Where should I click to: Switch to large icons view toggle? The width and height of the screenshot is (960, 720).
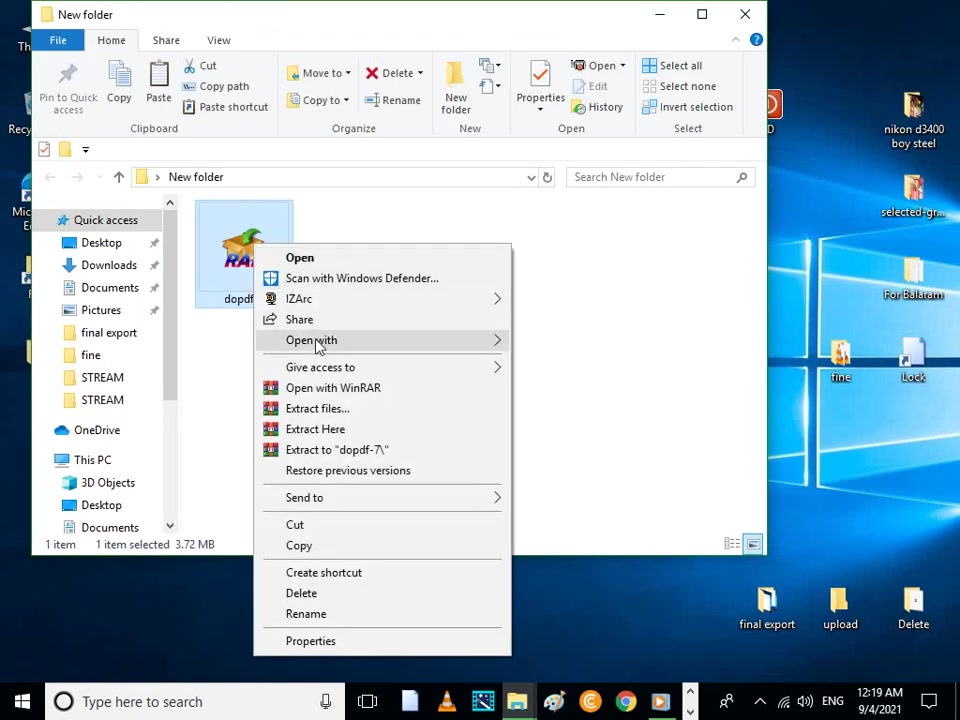pos(753,544)
